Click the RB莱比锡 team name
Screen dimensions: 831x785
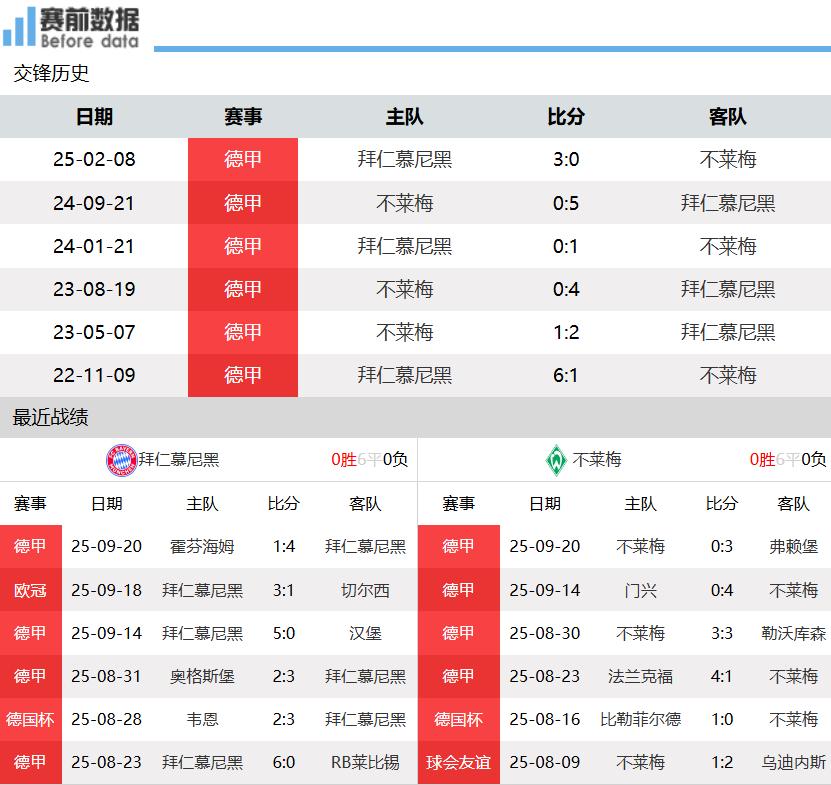365,762
